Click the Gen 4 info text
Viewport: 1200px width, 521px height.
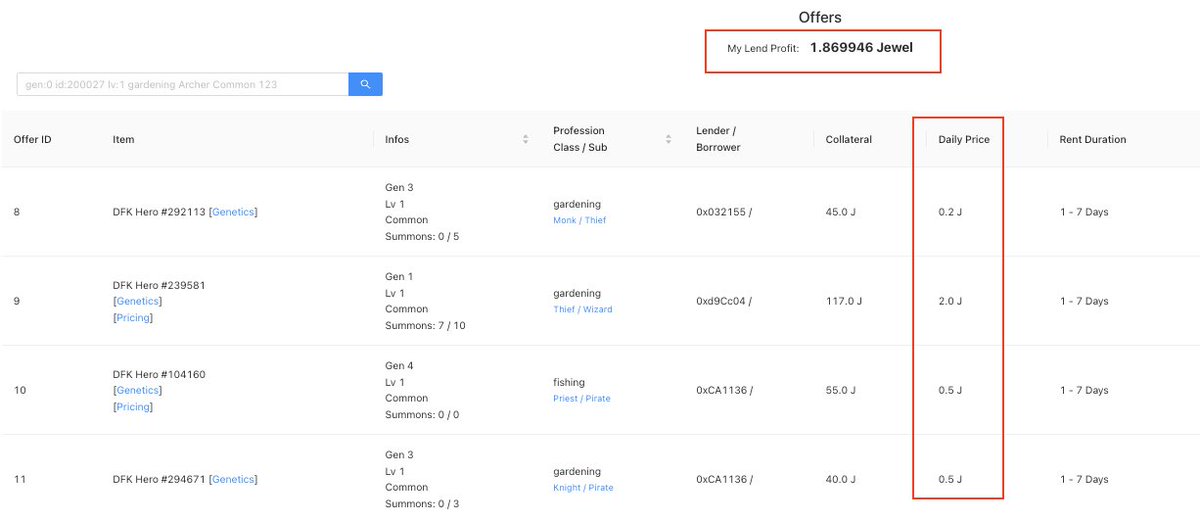(x=399, y=366)
